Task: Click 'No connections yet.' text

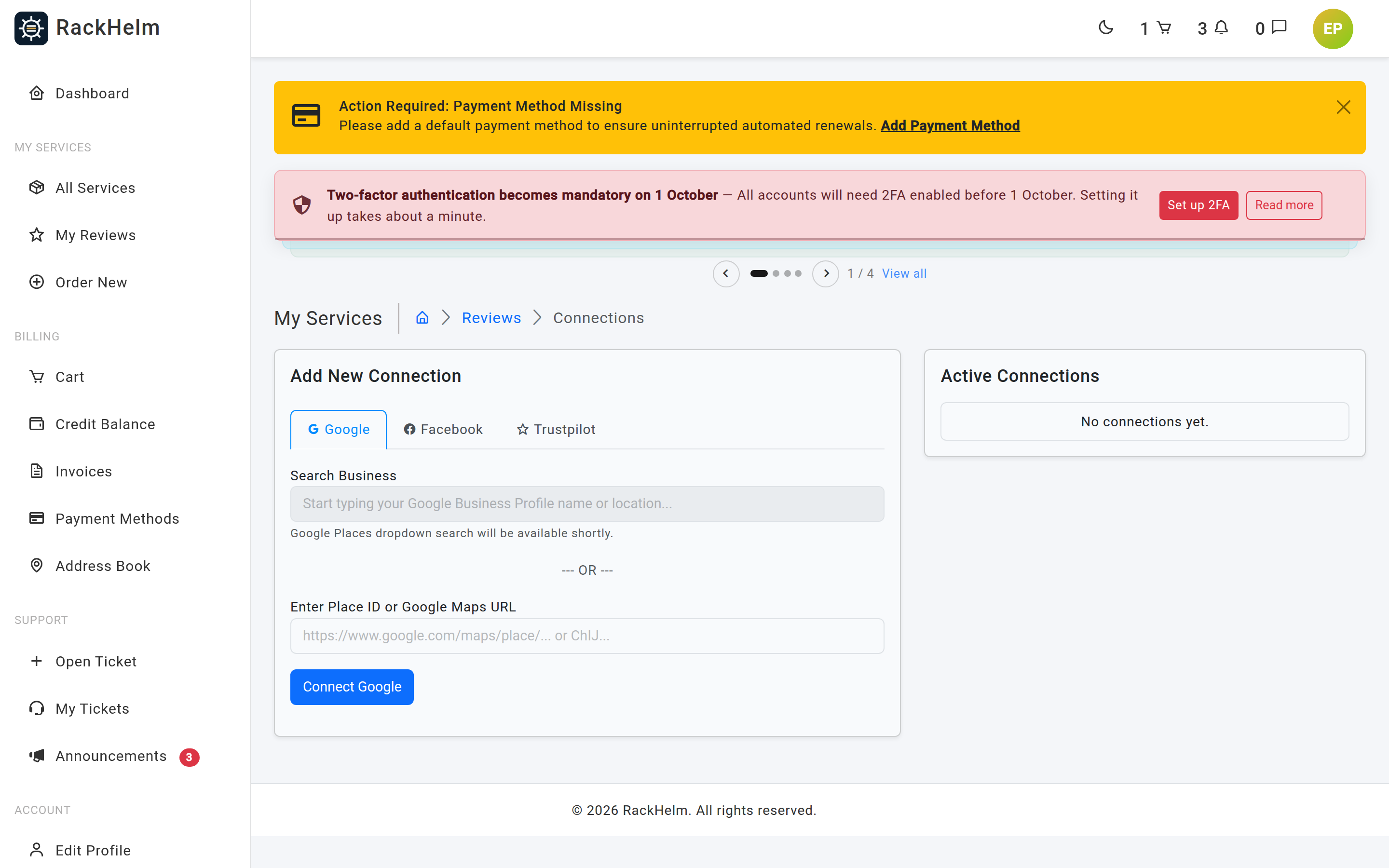Action: click(1144, 421)
